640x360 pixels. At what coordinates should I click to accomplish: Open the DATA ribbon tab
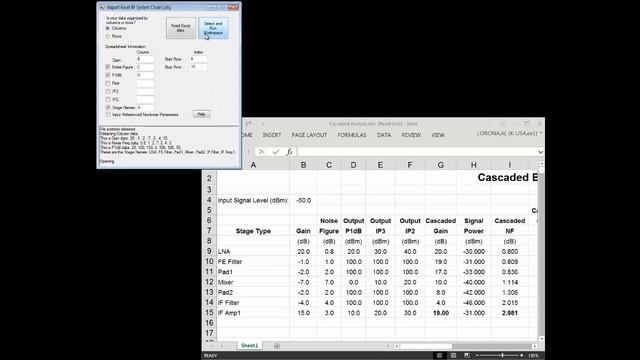(x=384, y=135)
